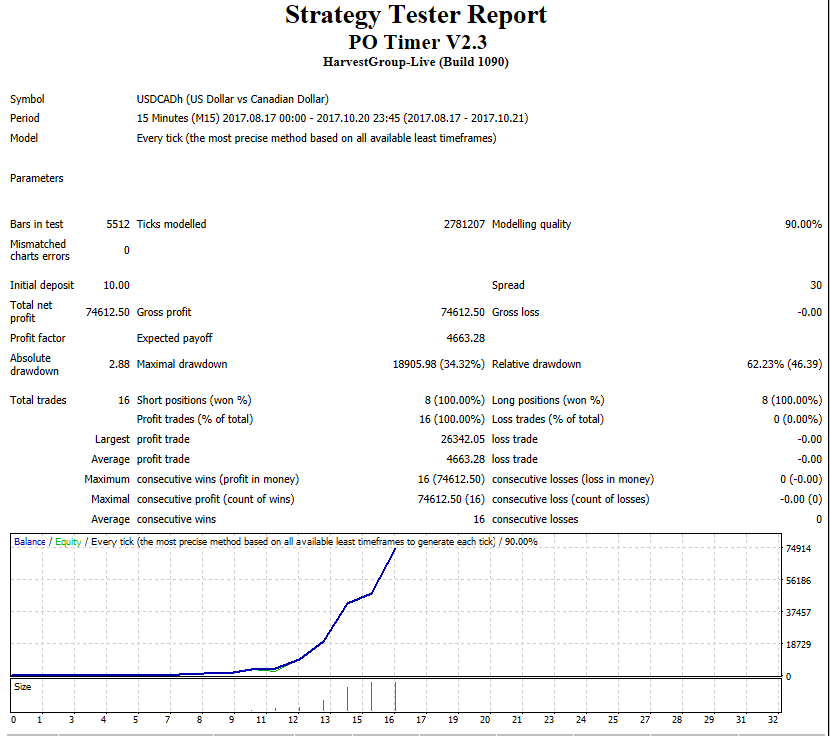The image size is (830, 736).
Task: Select the USDCADh symbol description
Action: [232, 99]
